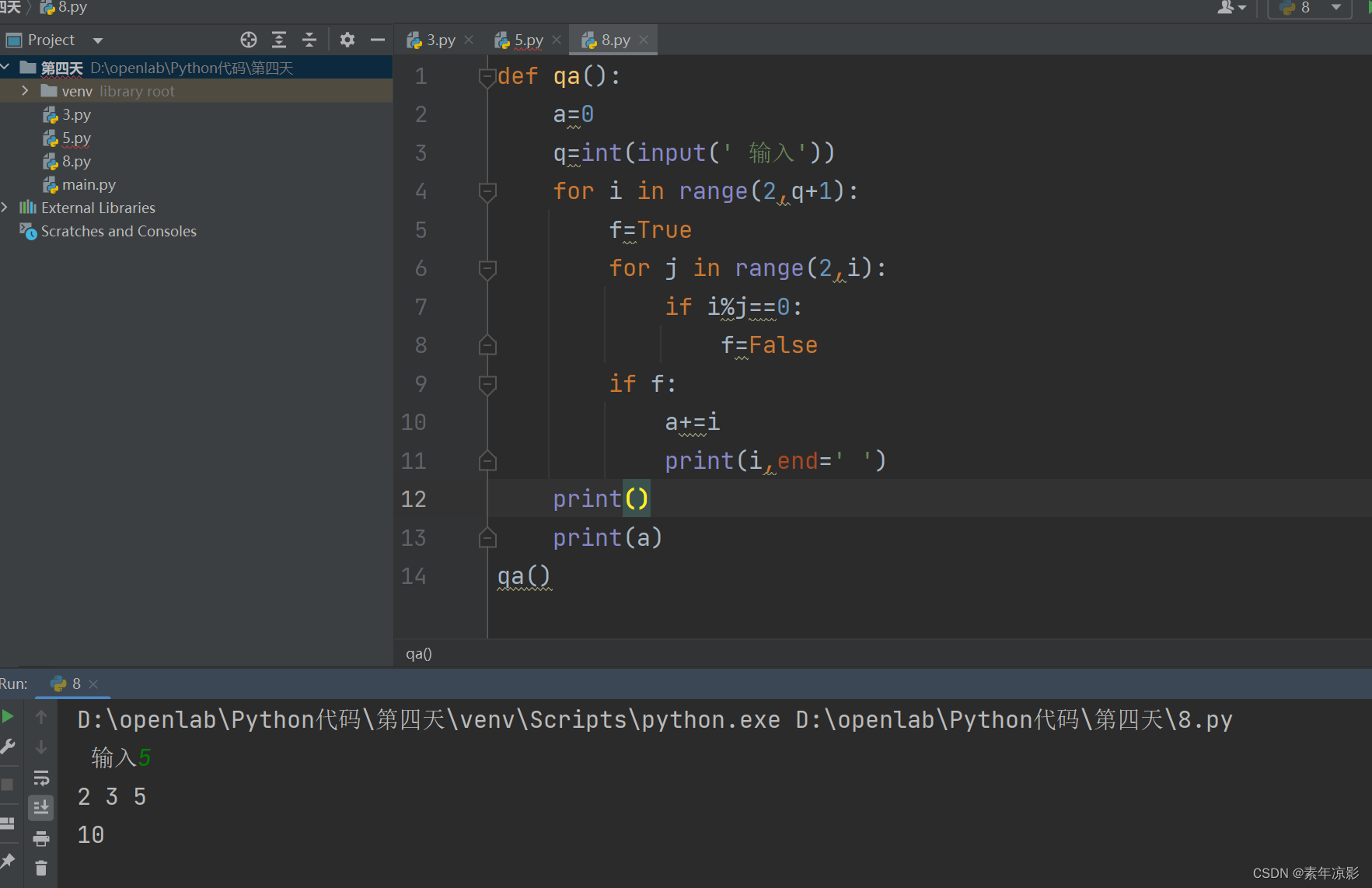The height and width of the screenshot is (888, 1372).
Task: Click line number 14 in gutter
Action: (x=414, y=576)
